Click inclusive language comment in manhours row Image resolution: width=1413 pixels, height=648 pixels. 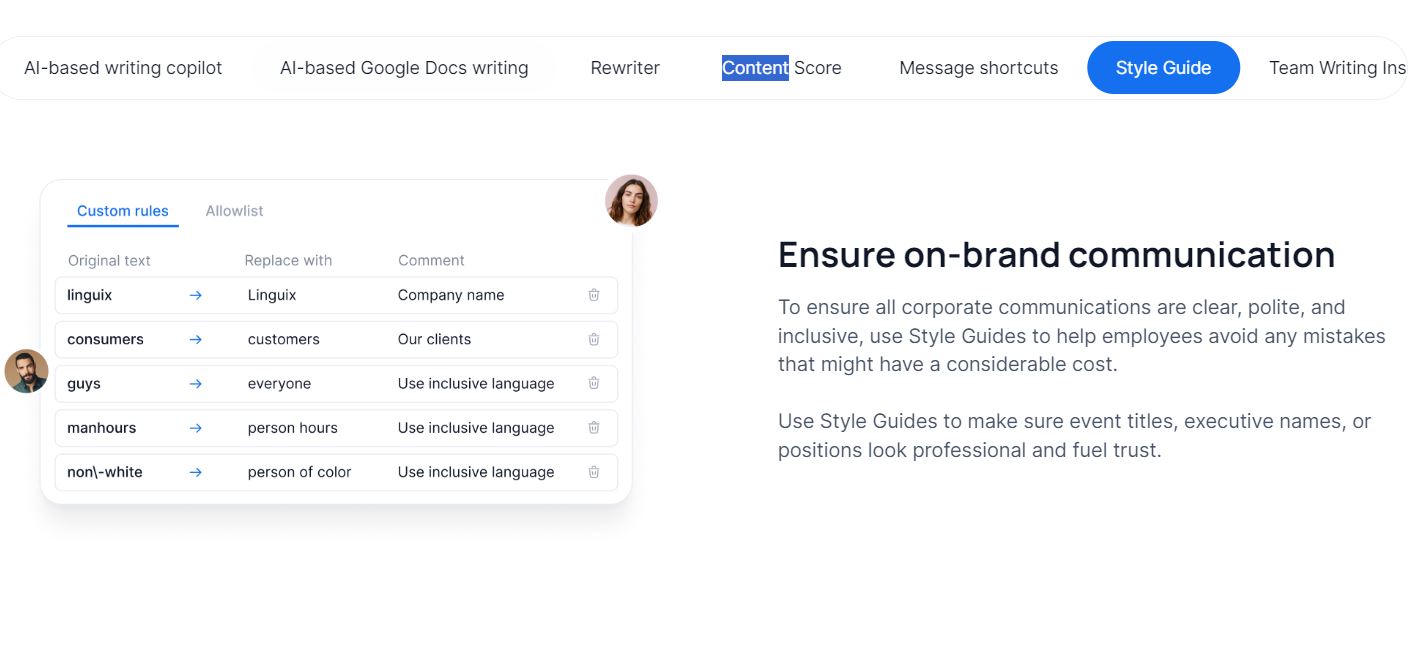coord(476,427)
